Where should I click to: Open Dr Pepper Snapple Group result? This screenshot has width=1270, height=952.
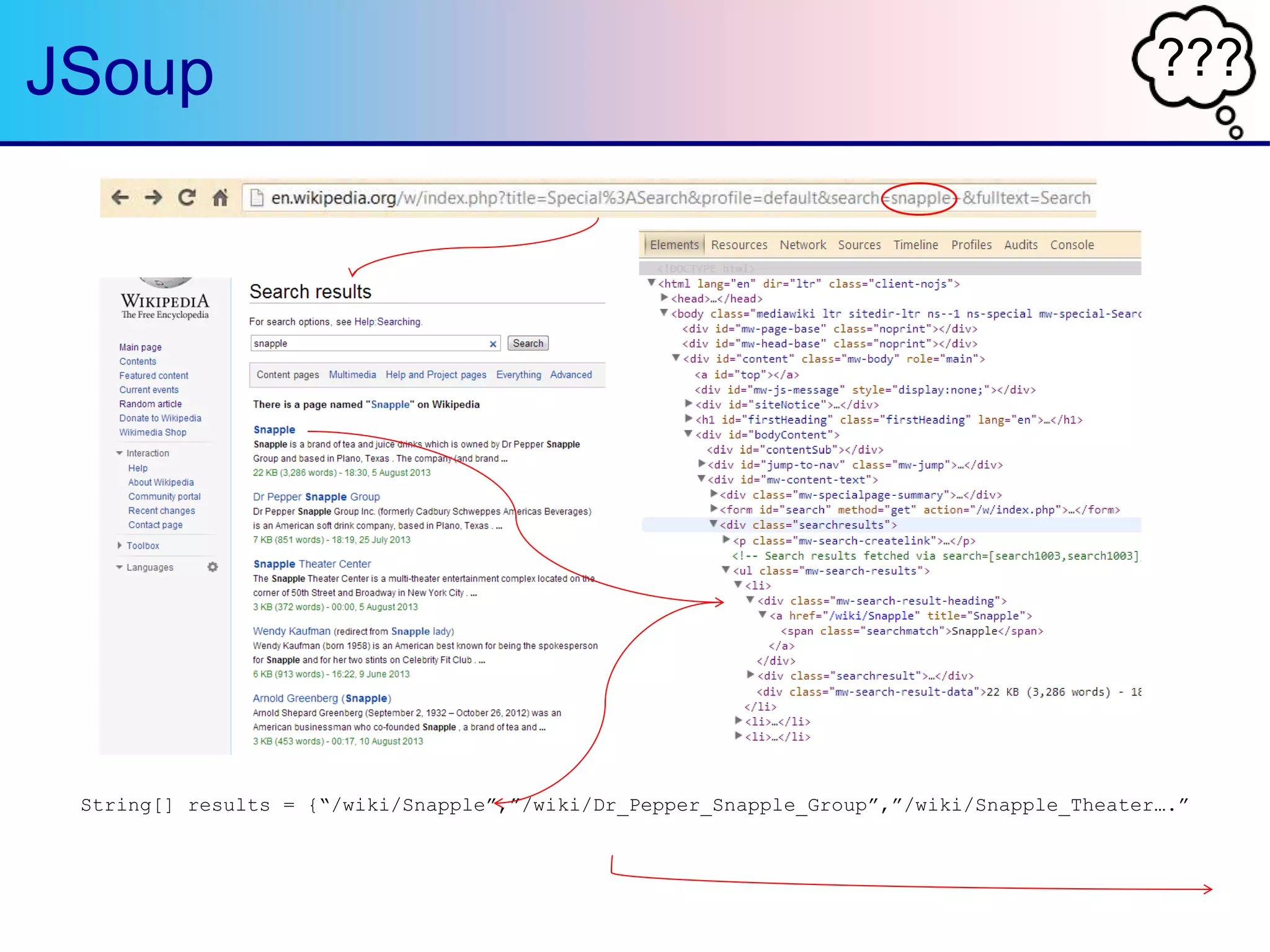click(316, 497)
